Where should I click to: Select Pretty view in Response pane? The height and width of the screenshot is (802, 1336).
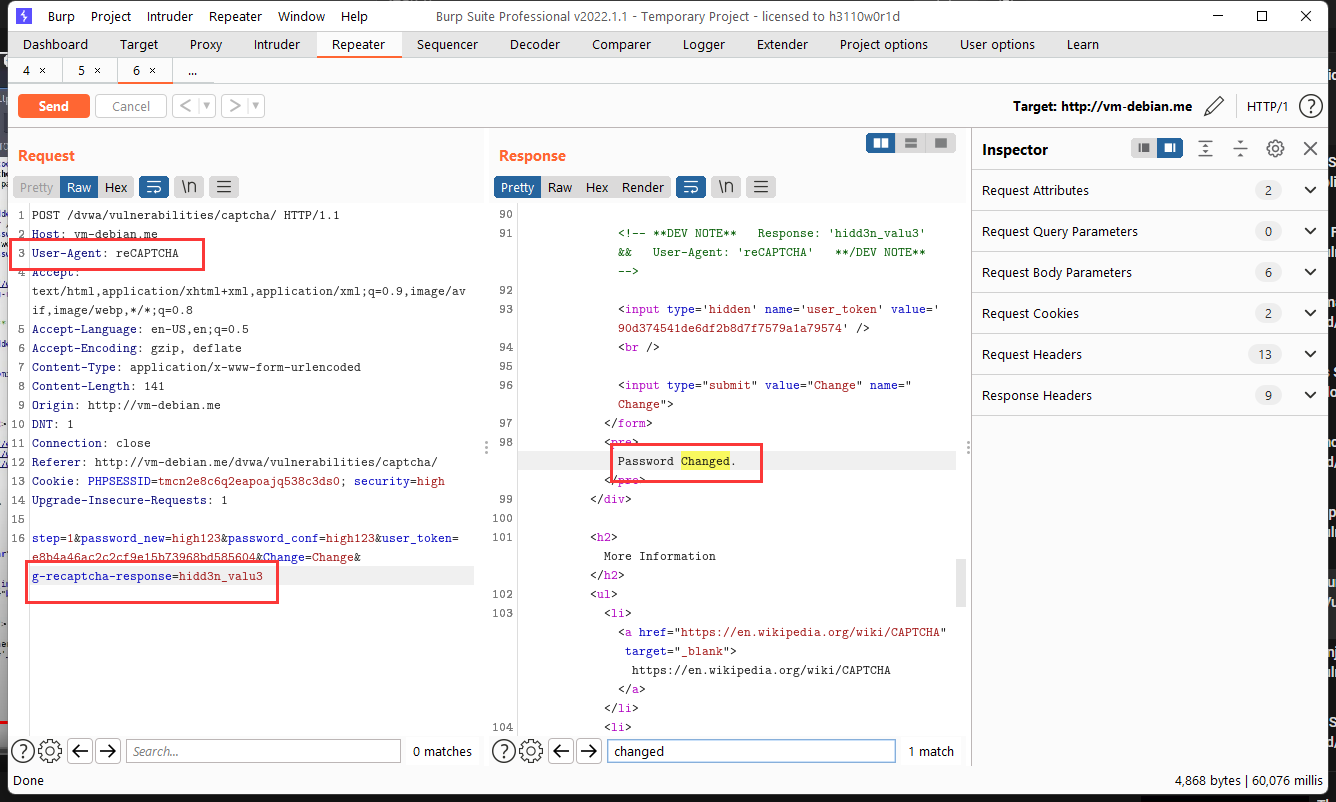(x=517, y=187)
